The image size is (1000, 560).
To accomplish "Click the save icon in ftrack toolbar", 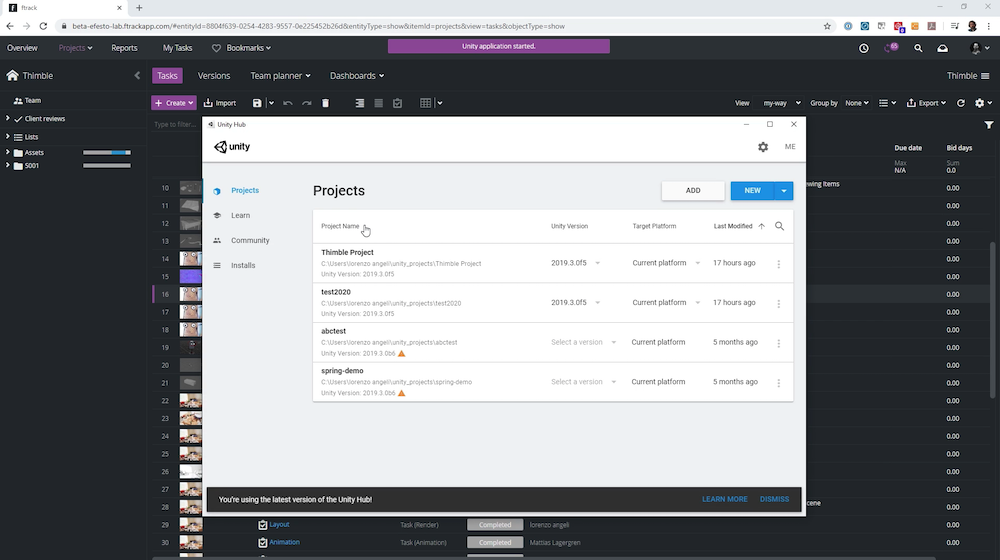I will tap(257, 103).
